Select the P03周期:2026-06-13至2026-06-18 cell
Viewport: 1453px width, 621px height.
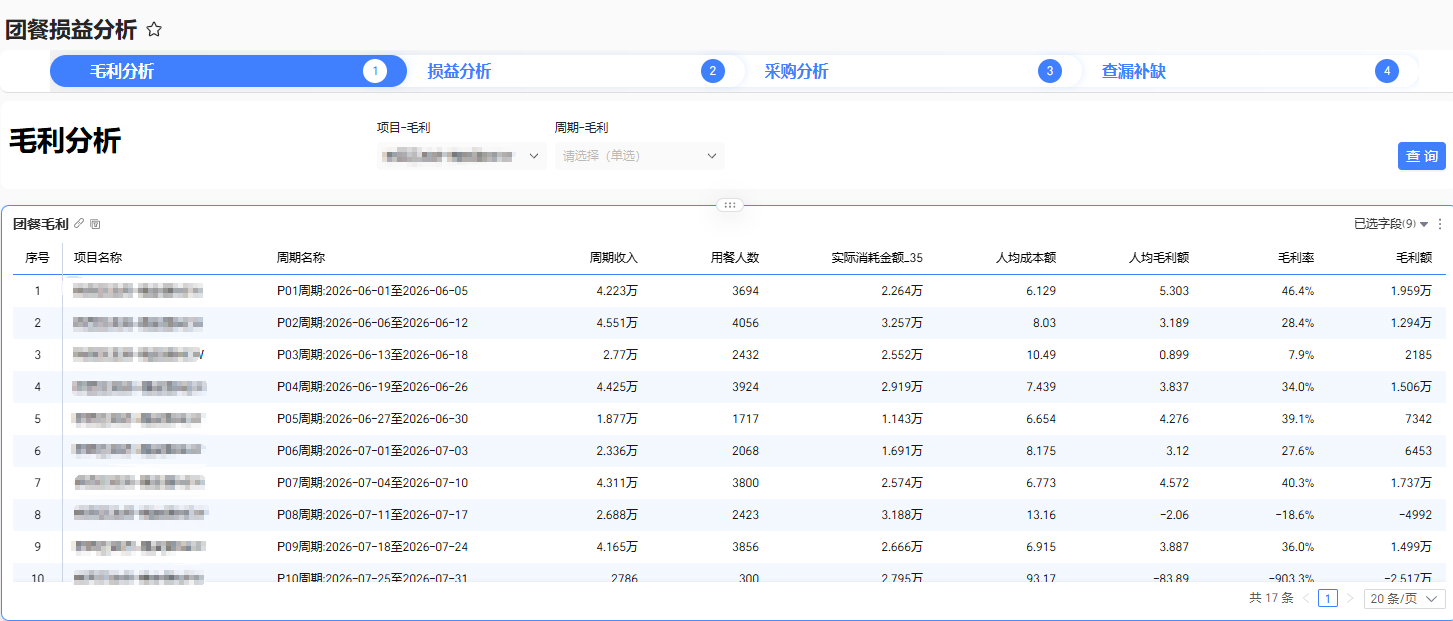point(372,355)
